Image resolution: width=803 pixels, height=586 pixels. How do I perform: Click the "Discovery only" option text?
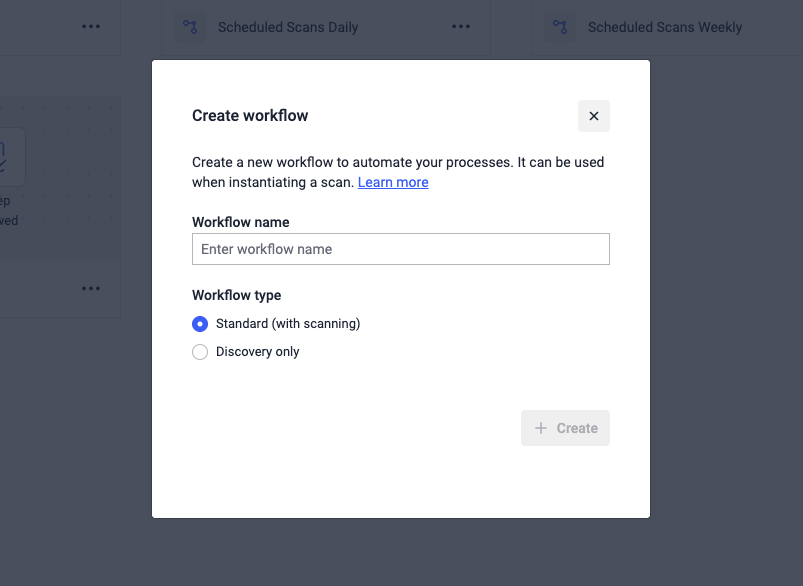258,352
